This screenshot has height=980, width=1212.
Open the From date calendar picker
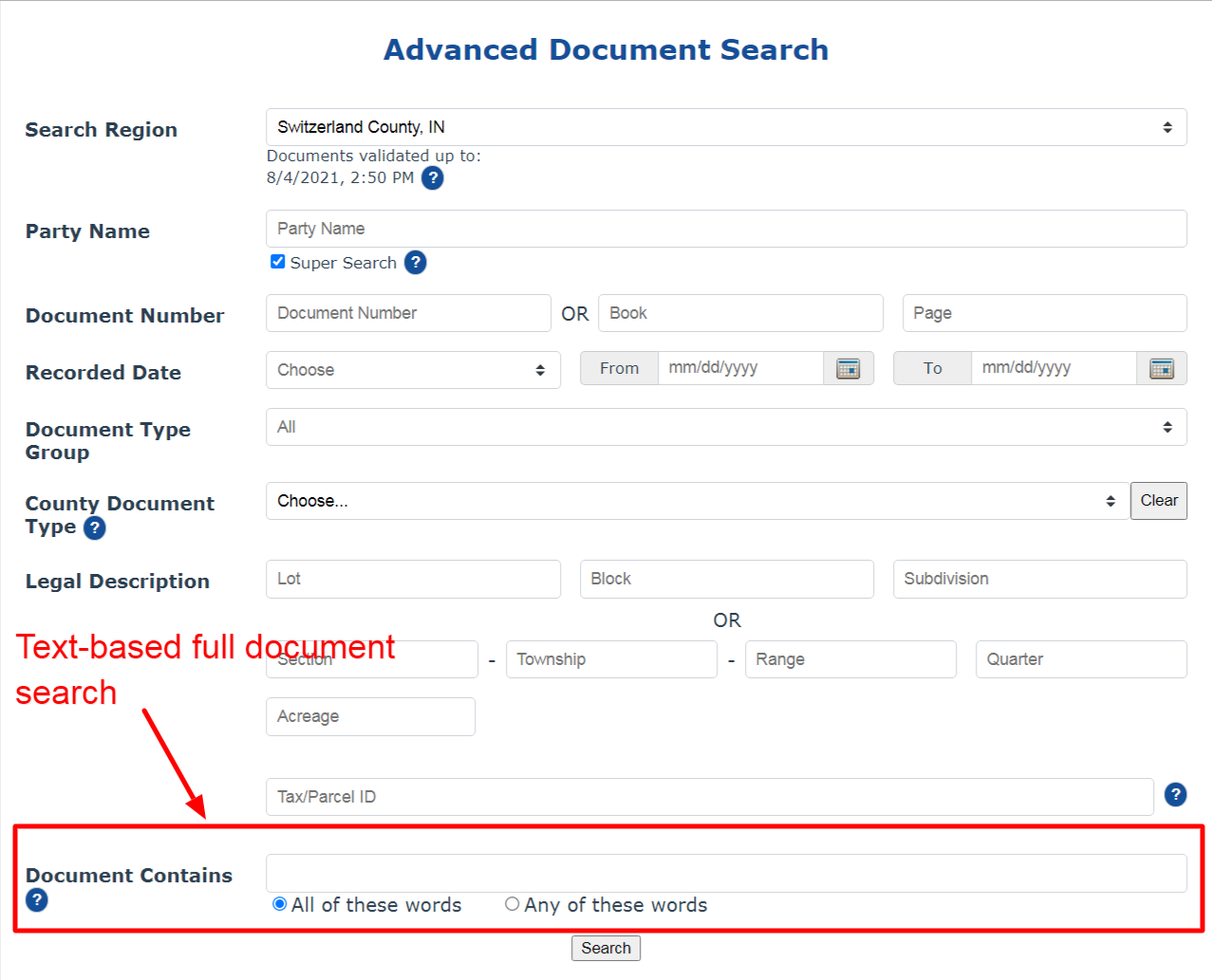coord(848,368)
